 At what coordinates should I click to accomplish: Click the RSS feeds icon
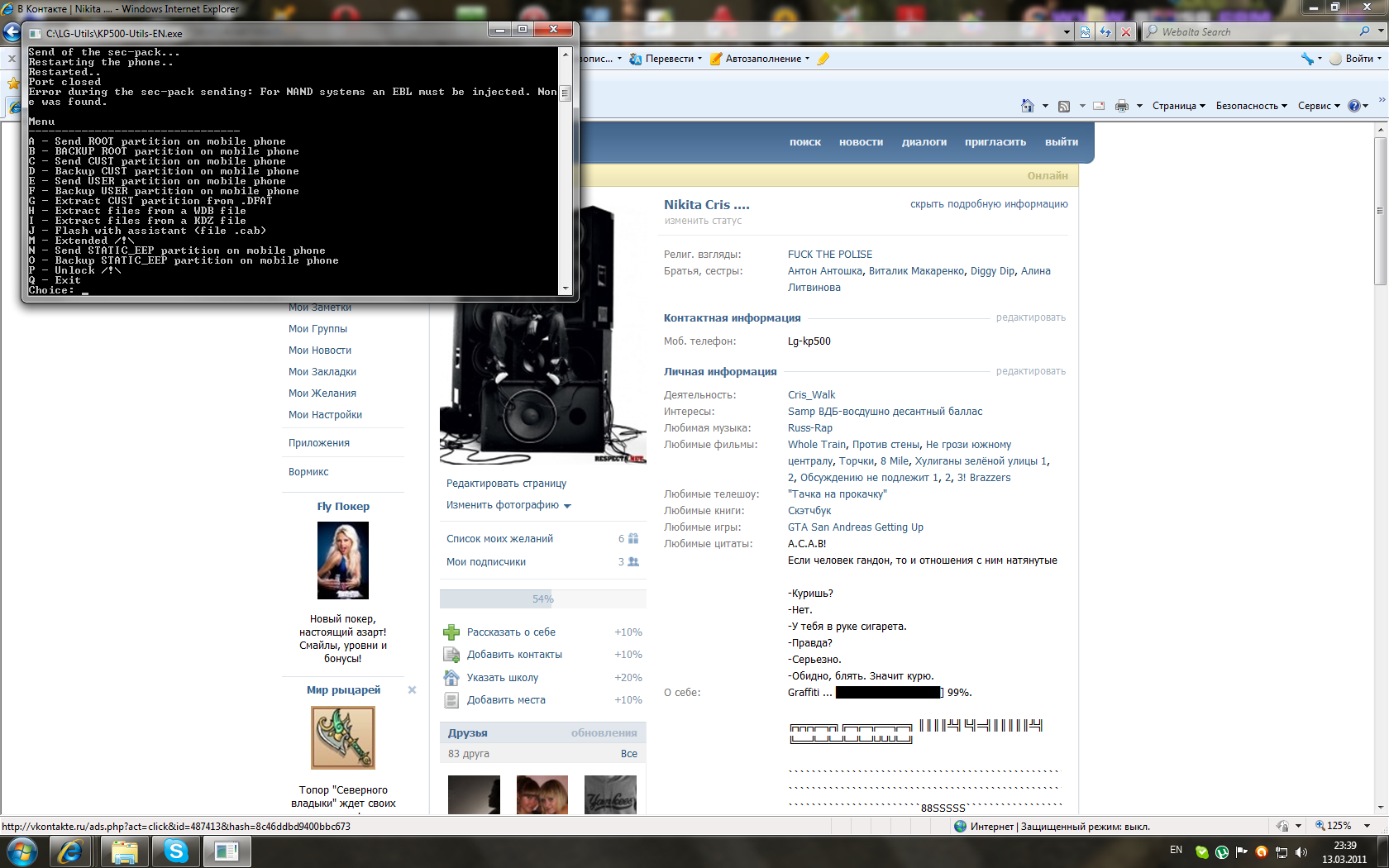point(1064,106)
